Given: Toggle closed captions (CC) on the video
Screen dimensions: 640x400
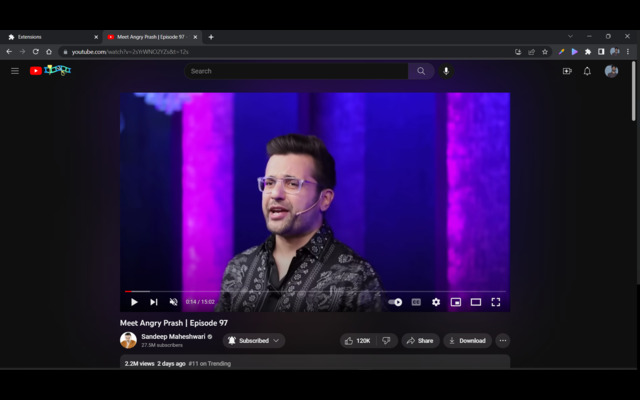Looking at the screenshot, I should coord(416,302).
